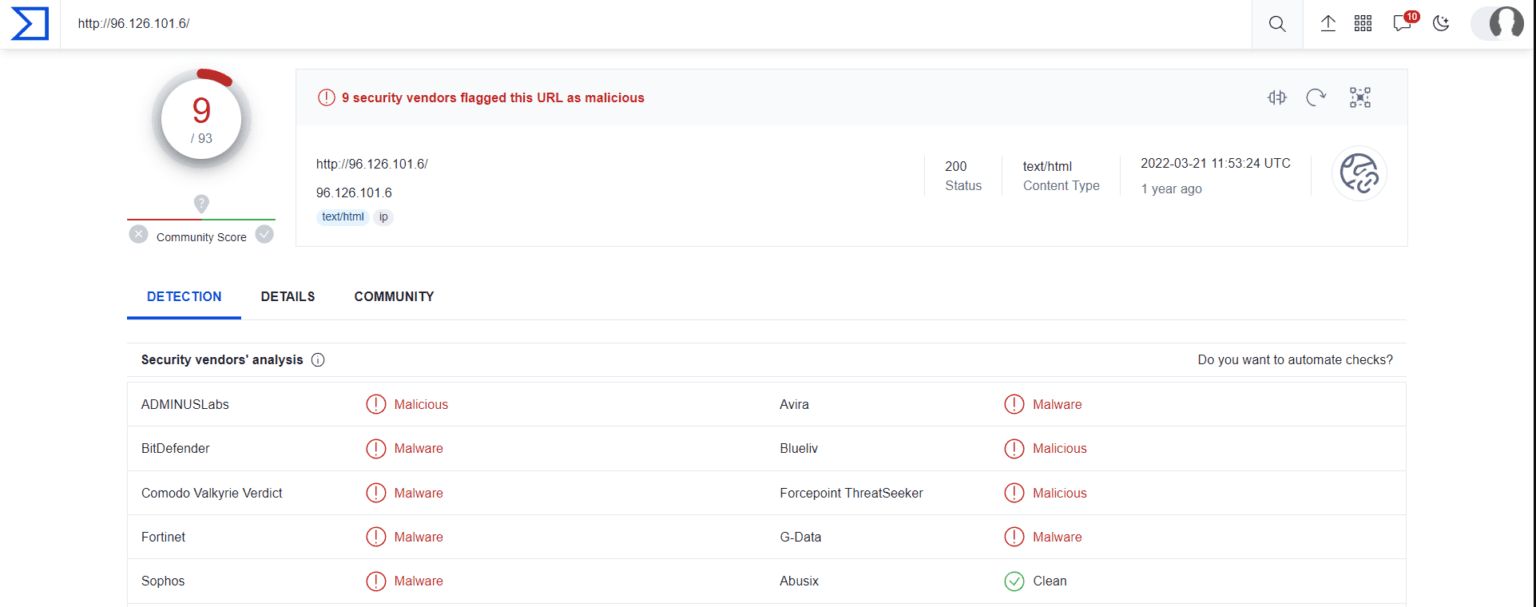The width and height of the screenshot is (1536, 607).
Task: Click the text/html tag
Action: (x=342, y=217)
